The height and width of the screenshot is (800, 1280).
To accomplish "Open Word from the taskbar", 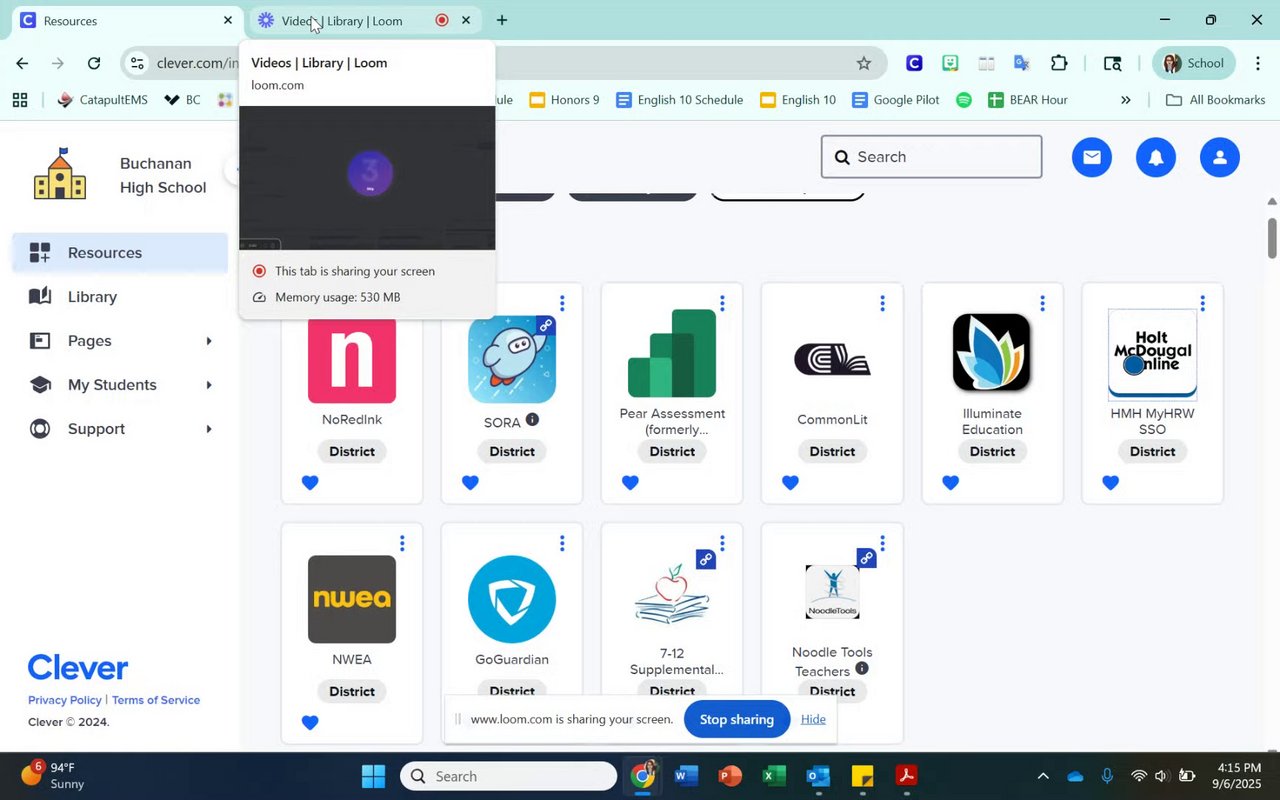I will 686,776.
